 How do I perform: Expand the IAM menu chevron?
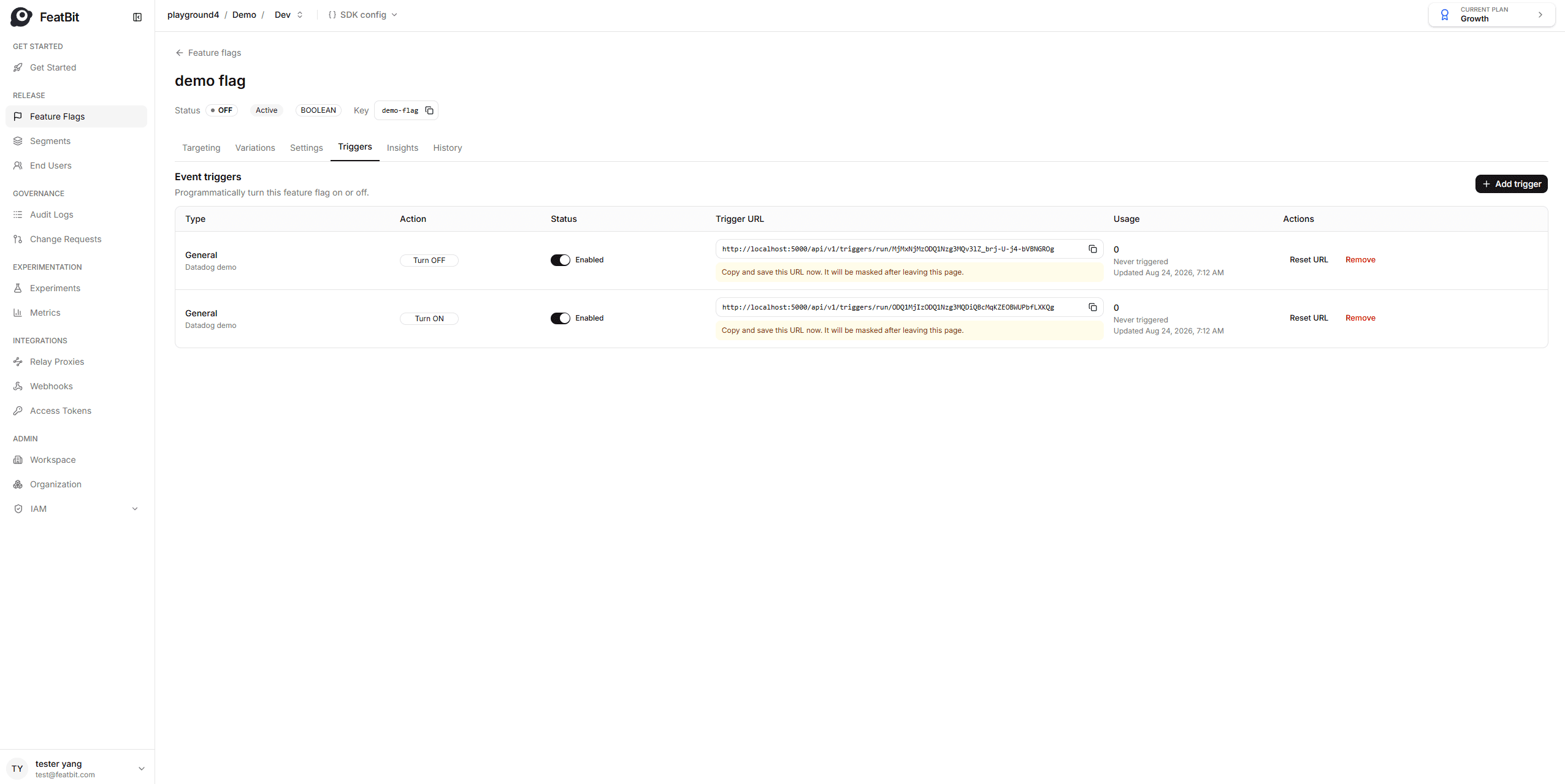135,509
